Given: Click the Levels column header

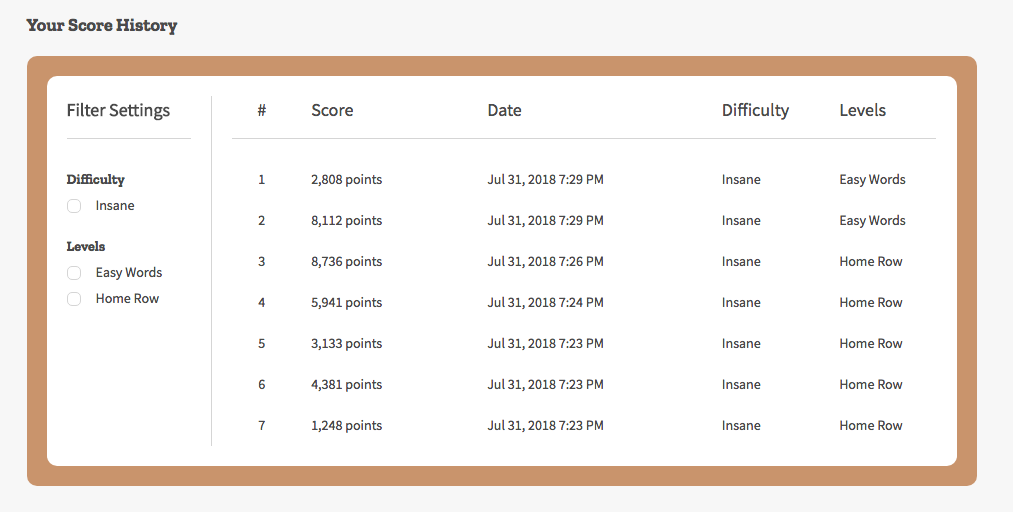Looking at the screenshot, I should pos(862,111).
